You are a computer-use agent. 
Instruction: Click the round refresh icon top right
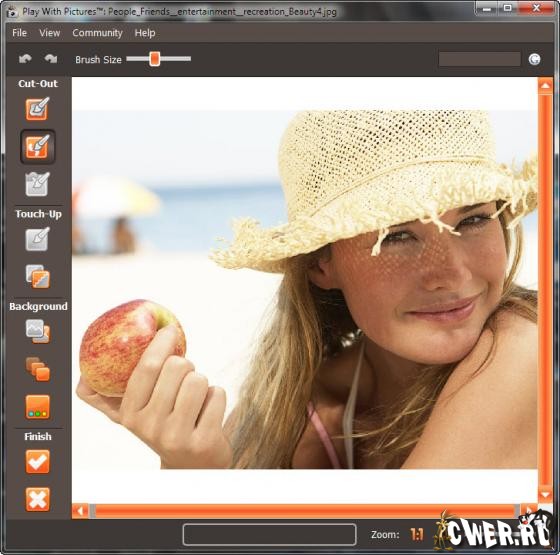pos(534,59)
